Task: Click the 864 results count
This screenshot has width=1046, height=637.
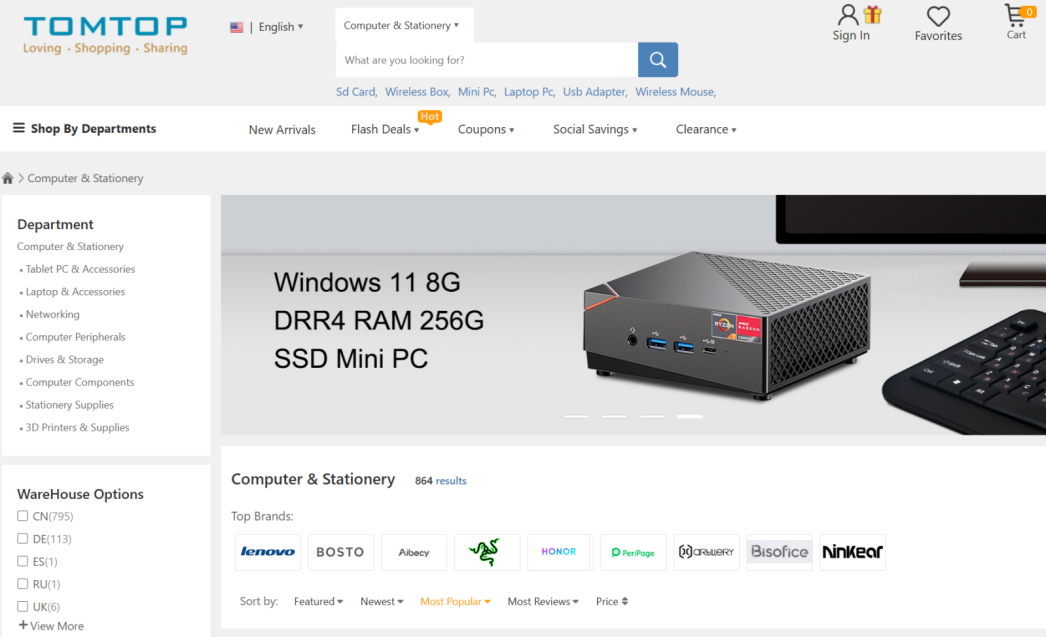Action: point(440,481)
